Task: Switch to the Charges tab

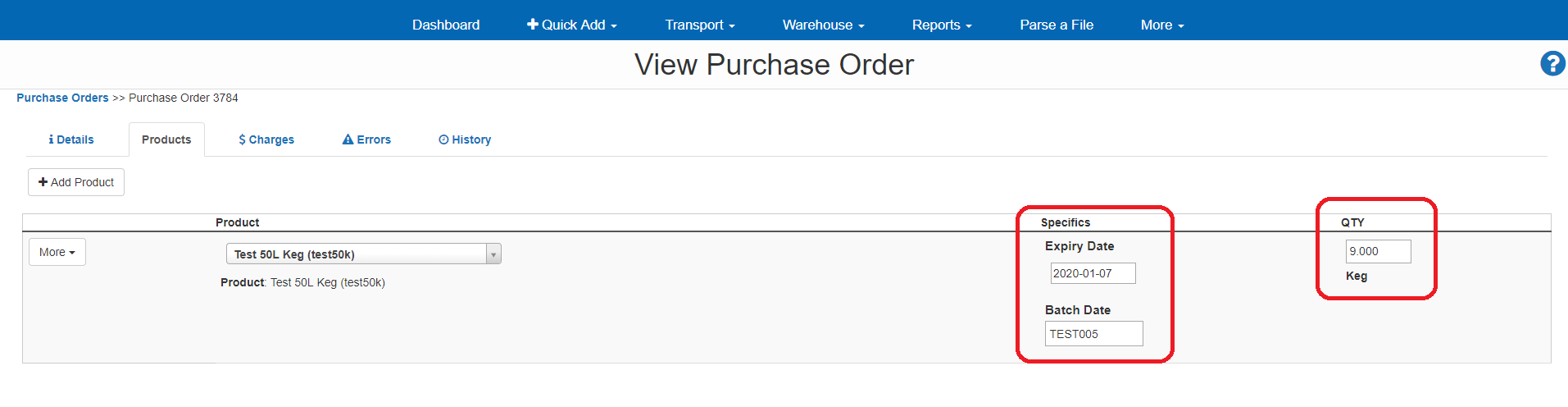Action: (x=266, y=139)
